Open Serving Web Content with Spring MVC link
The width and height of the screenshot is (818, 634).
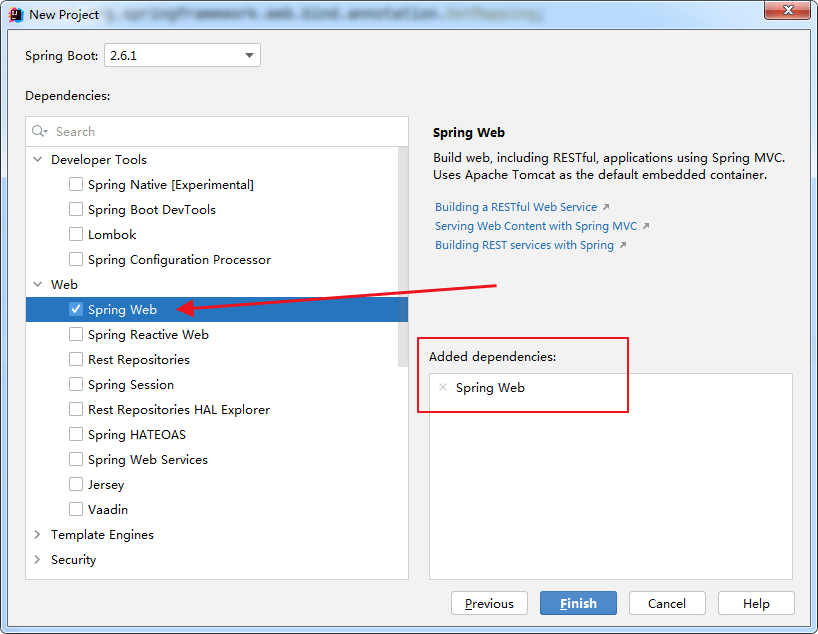pos(536,226)
